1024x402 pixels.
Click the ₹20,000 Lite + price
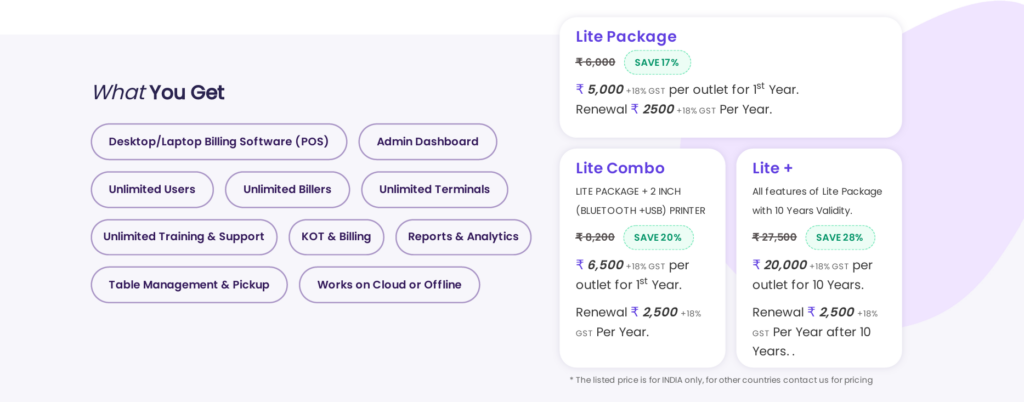[779, 265]
